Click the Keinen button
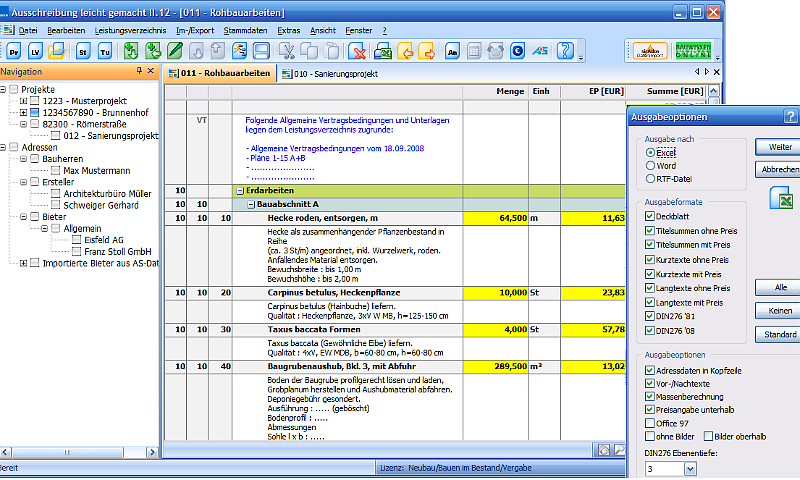Viewport: 800px width, 480px height. click(777, 311)
